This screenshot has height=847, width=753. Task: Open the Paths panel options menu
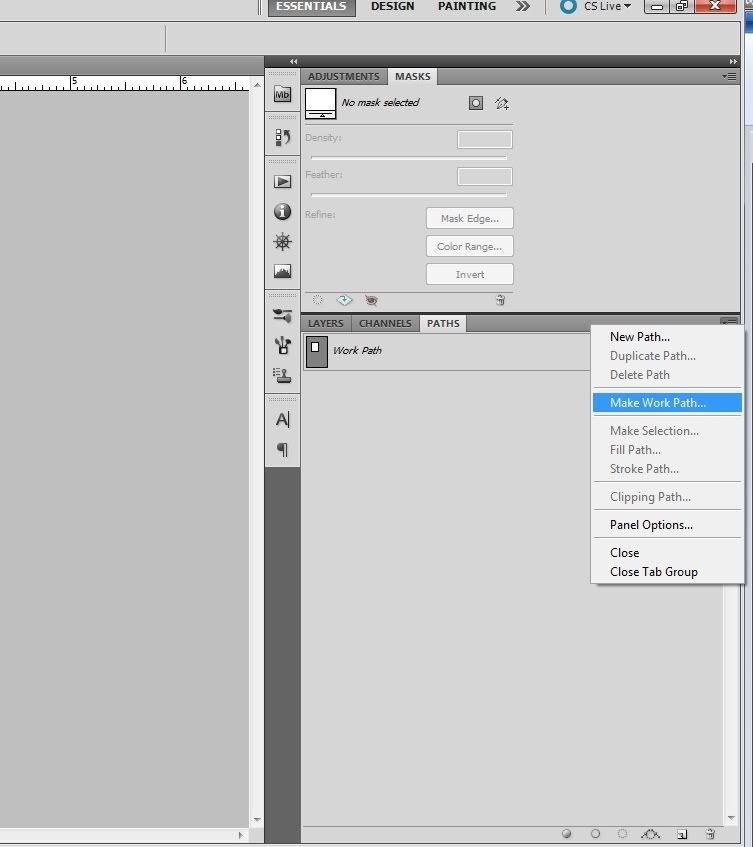(729, 321)
